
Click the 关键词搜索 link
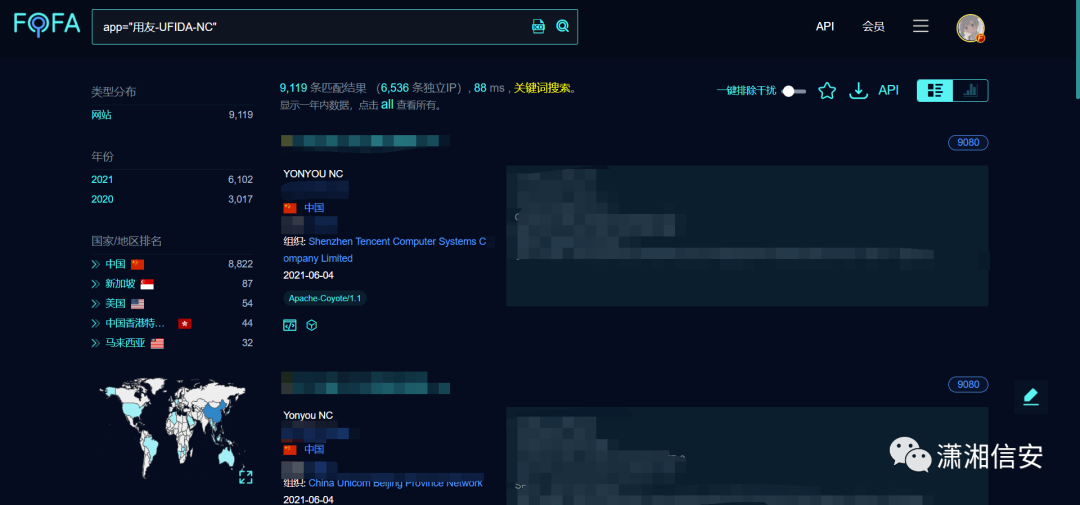[542, 88]
